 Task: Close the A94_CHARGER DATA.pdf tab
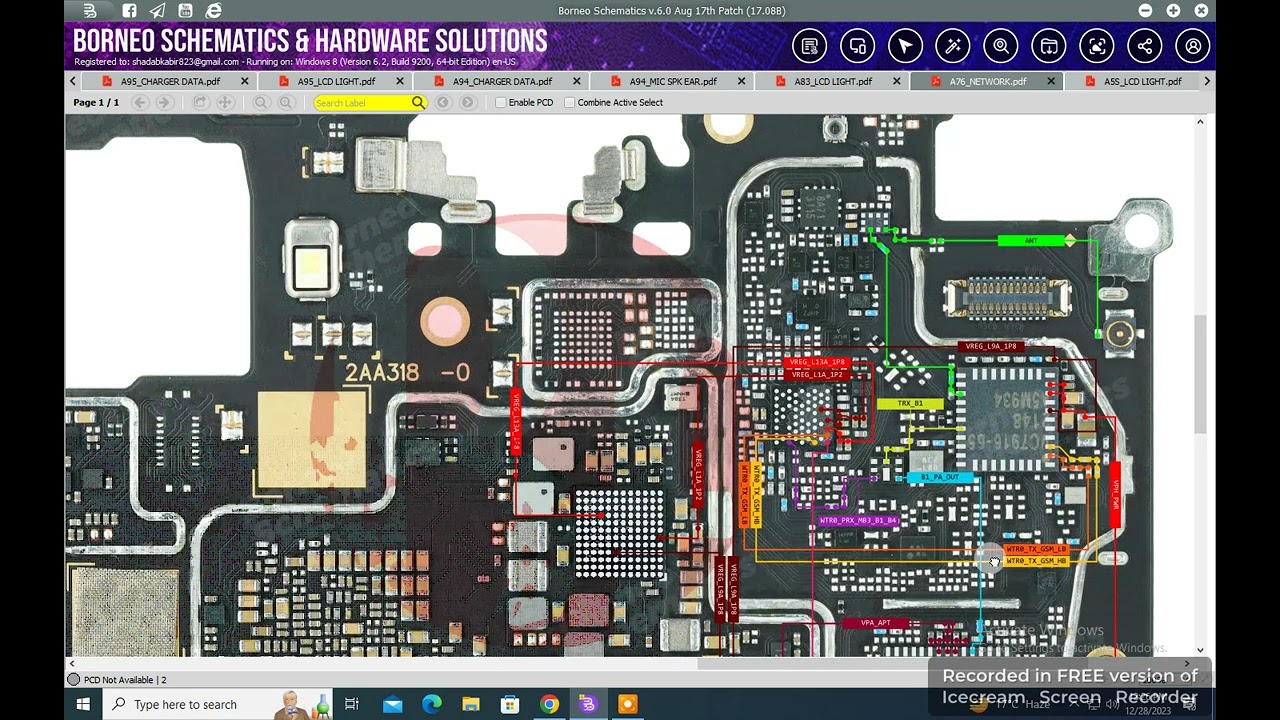576,81
